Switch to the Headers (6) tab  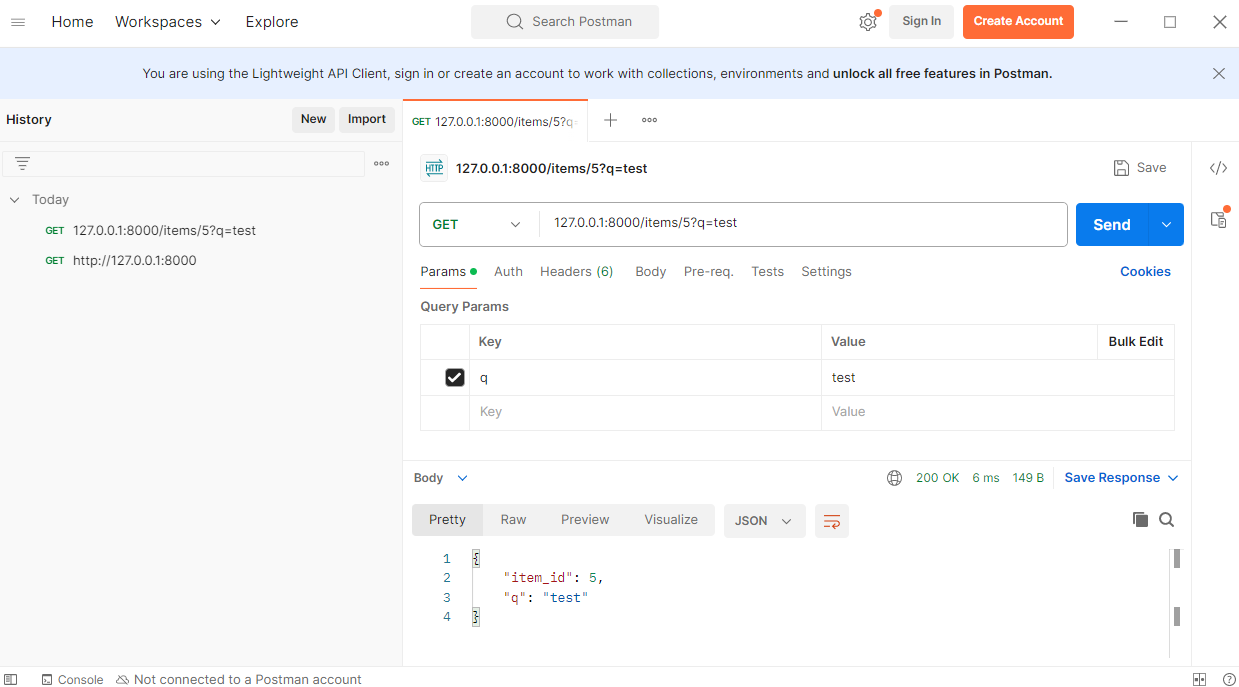tap(576, 272)
